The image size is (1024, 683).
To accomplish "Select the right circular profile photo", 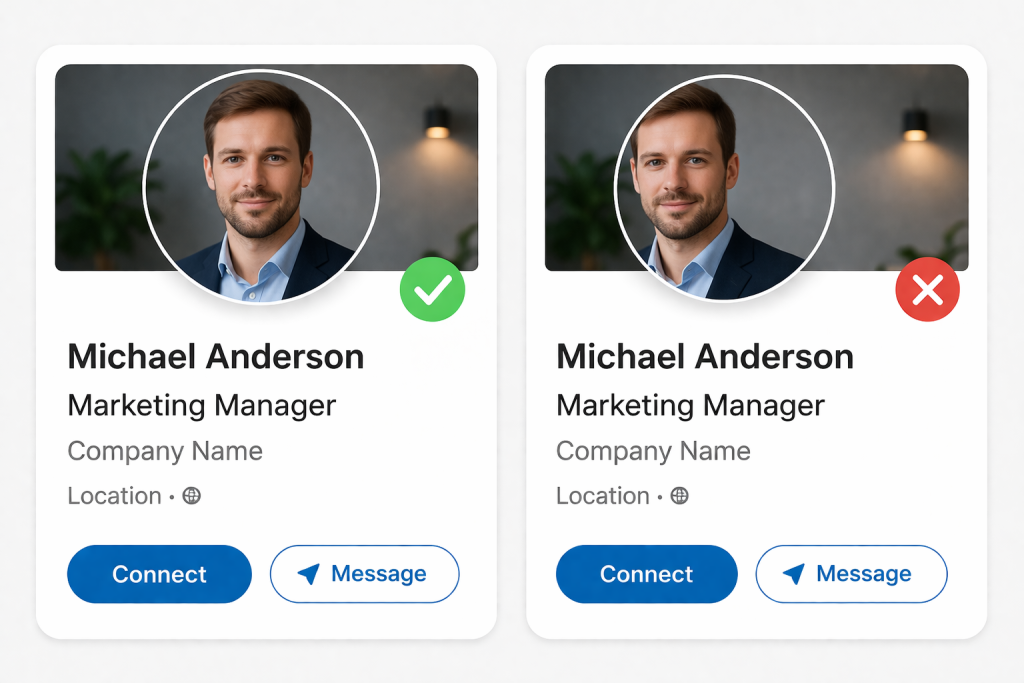I will 724,188.
